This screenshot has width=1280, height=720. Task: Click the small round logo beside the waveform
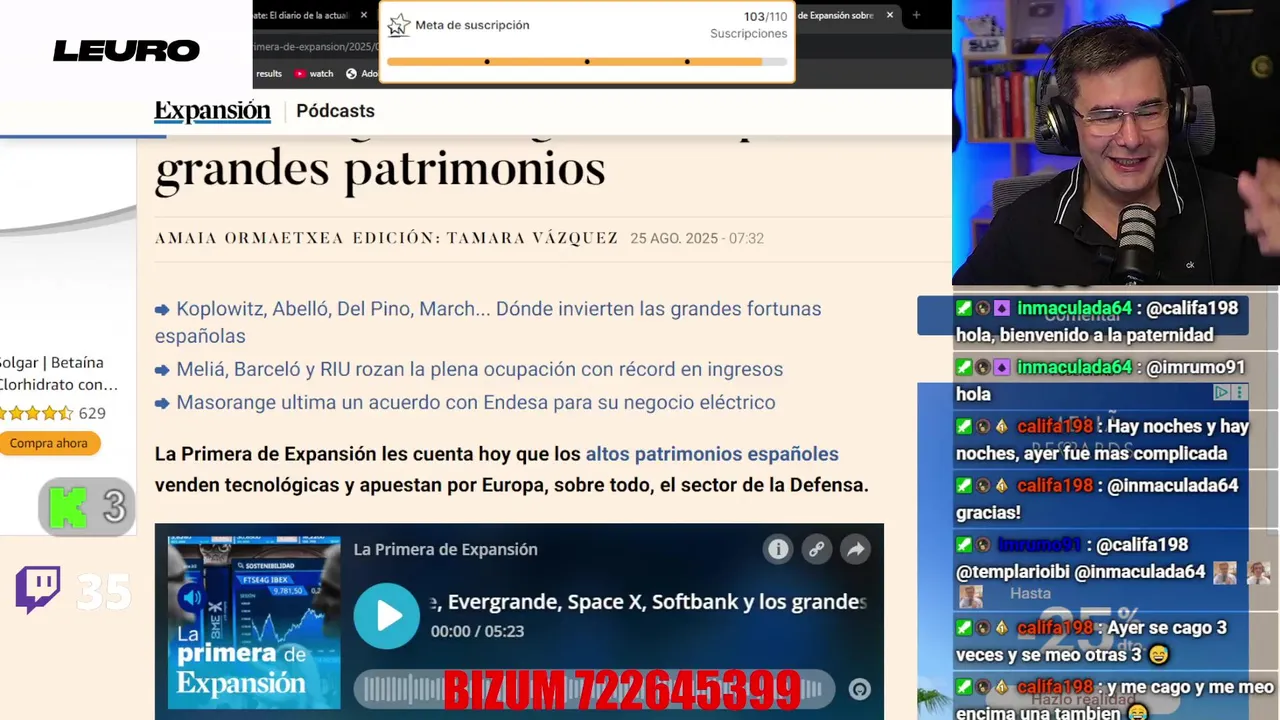pos(859,689)
